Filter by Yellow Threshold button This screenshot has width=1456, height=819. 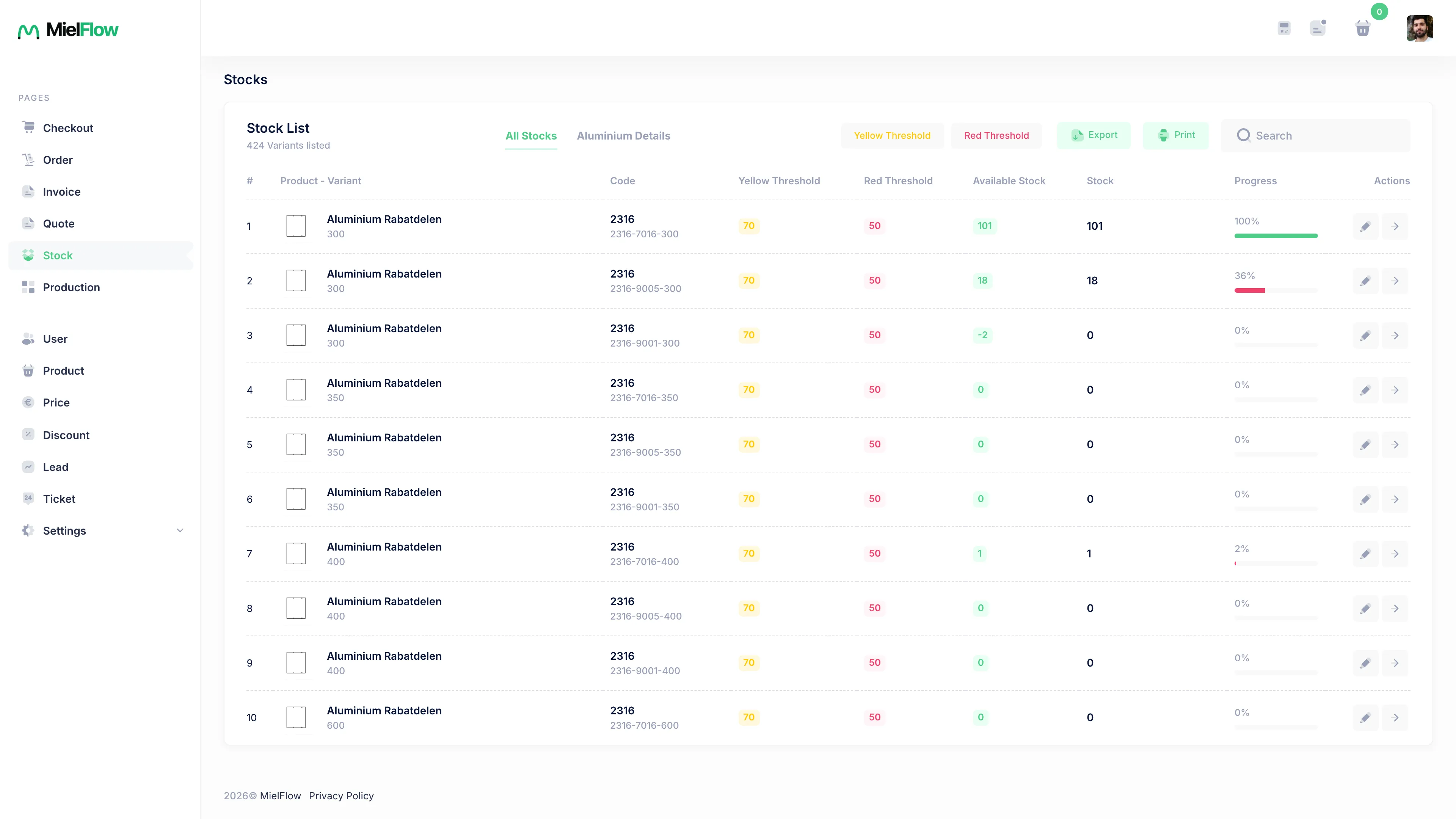click(x=892, y=136)
